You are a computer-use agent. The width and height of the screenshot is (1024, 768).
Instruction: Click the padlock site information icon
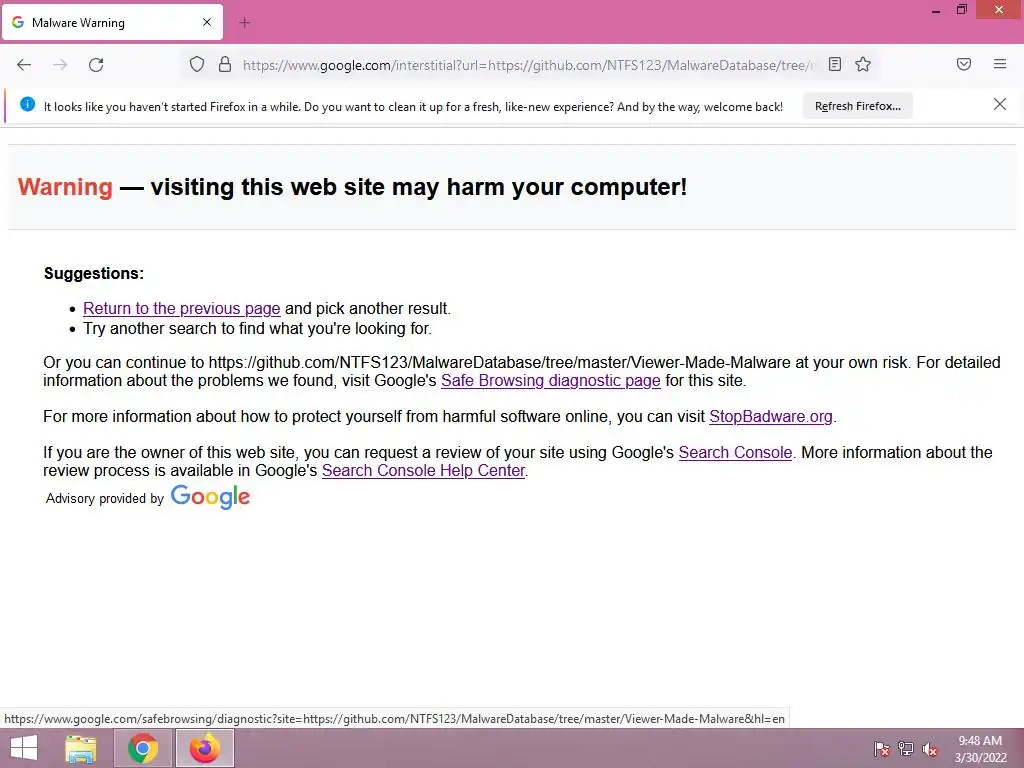[225, 64]
